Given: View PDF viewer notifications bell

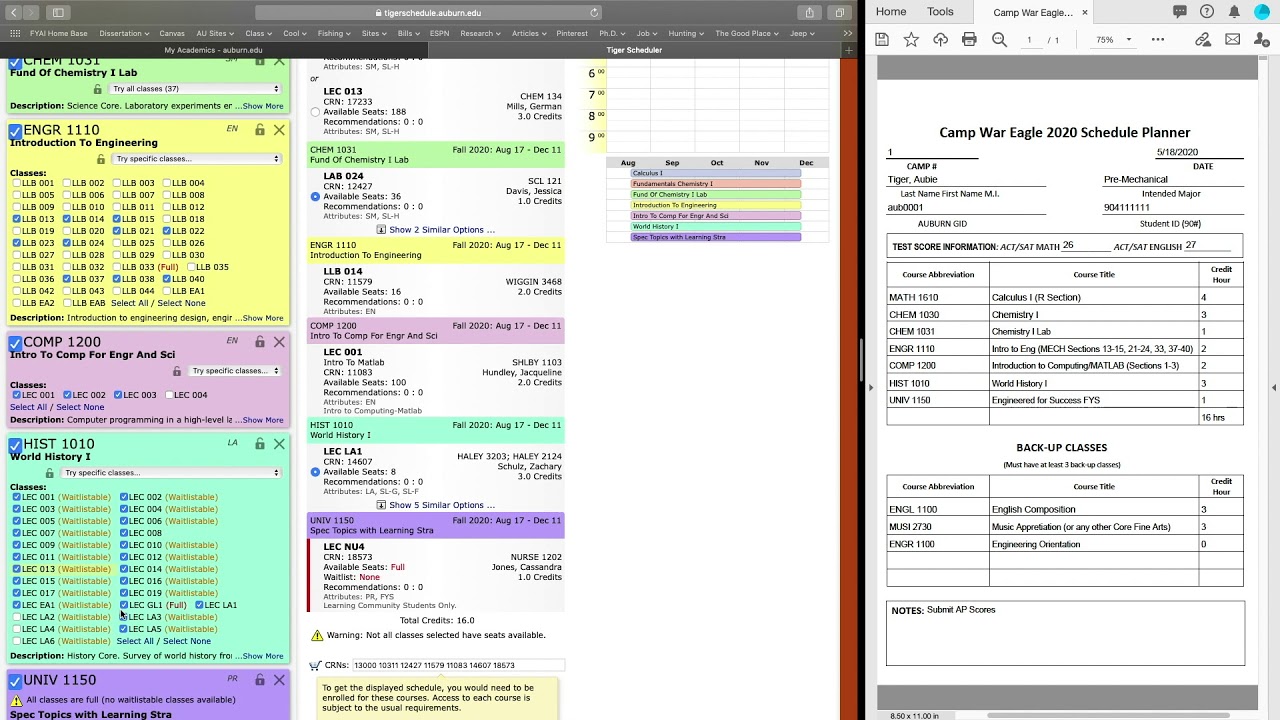Looking at the screenshot, I should pos(1234,12).
